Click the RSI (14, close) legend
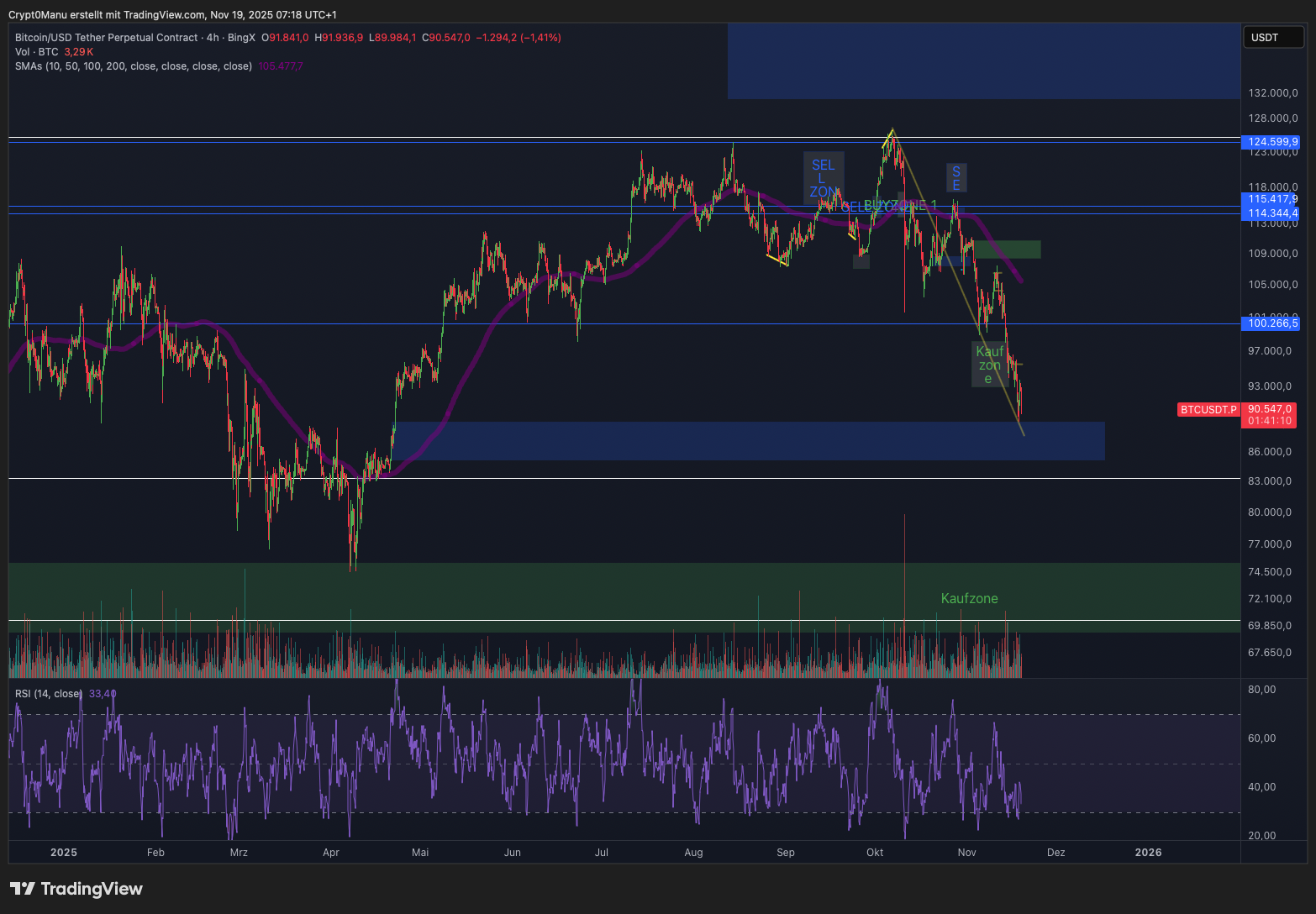 pyautogui.click(x=49, y=694)
